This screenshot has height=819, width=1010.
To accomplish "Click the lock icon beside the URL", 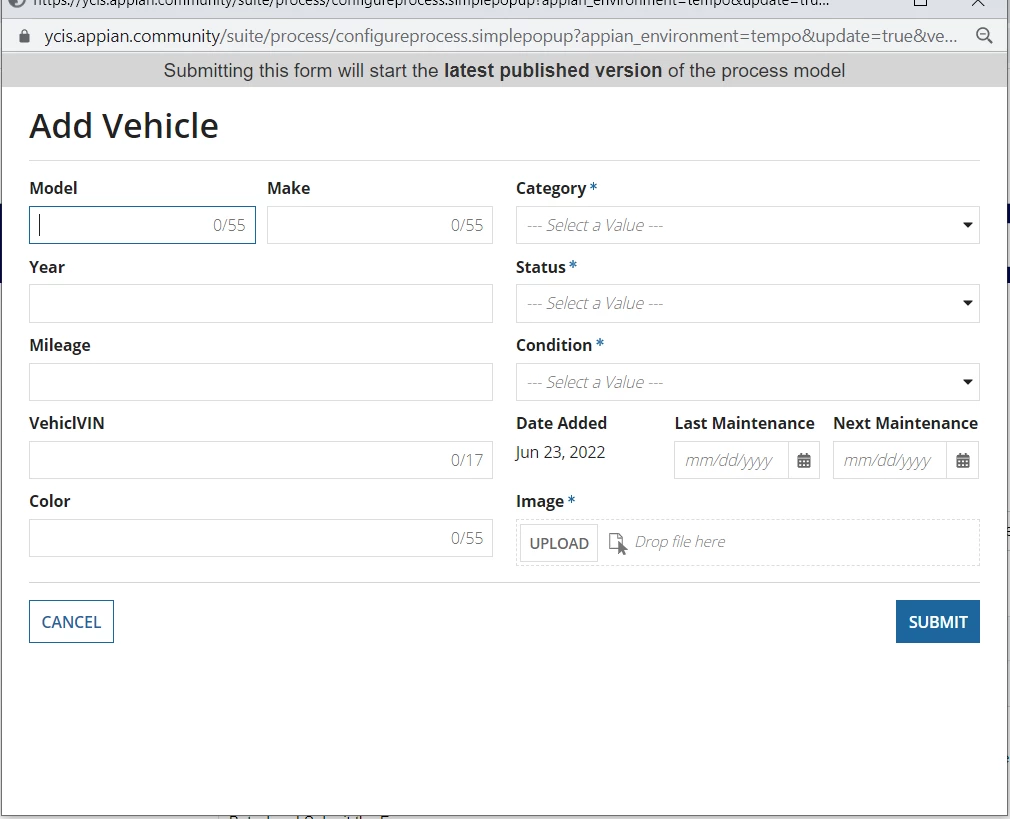I will (x=24, y=36).
